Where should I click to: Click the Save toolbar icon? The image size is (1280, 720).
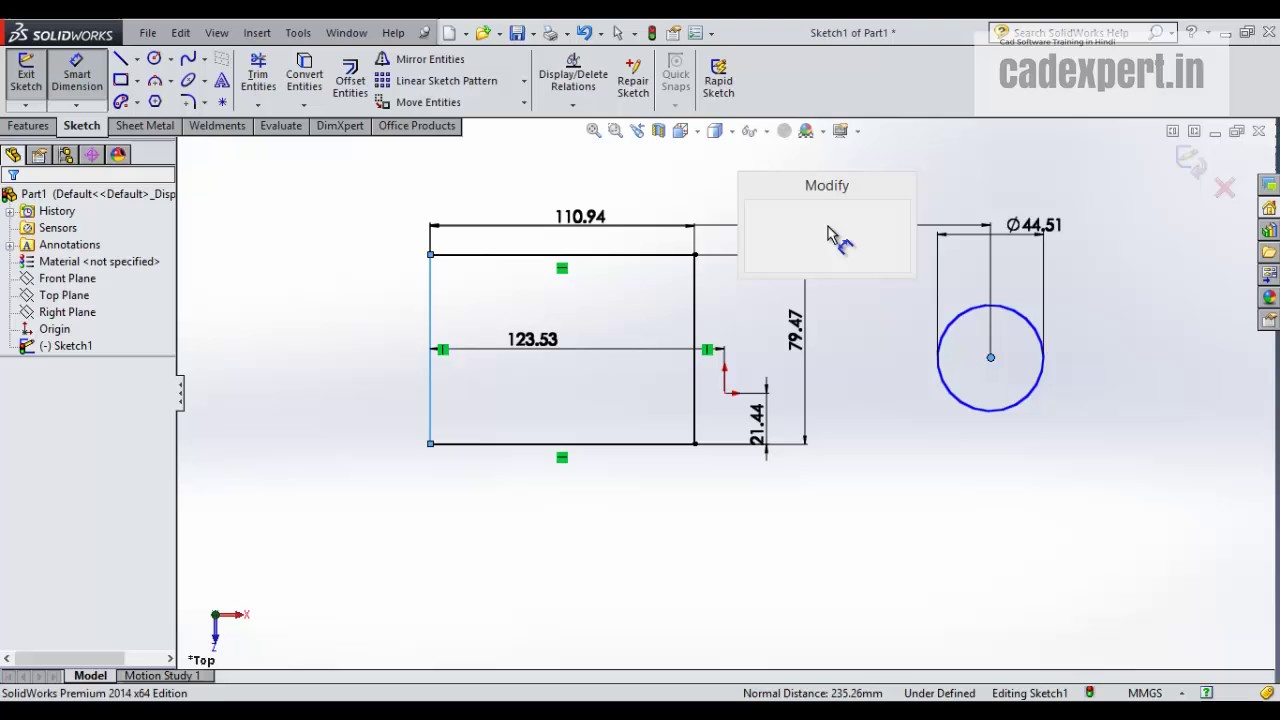click(517, 33)
